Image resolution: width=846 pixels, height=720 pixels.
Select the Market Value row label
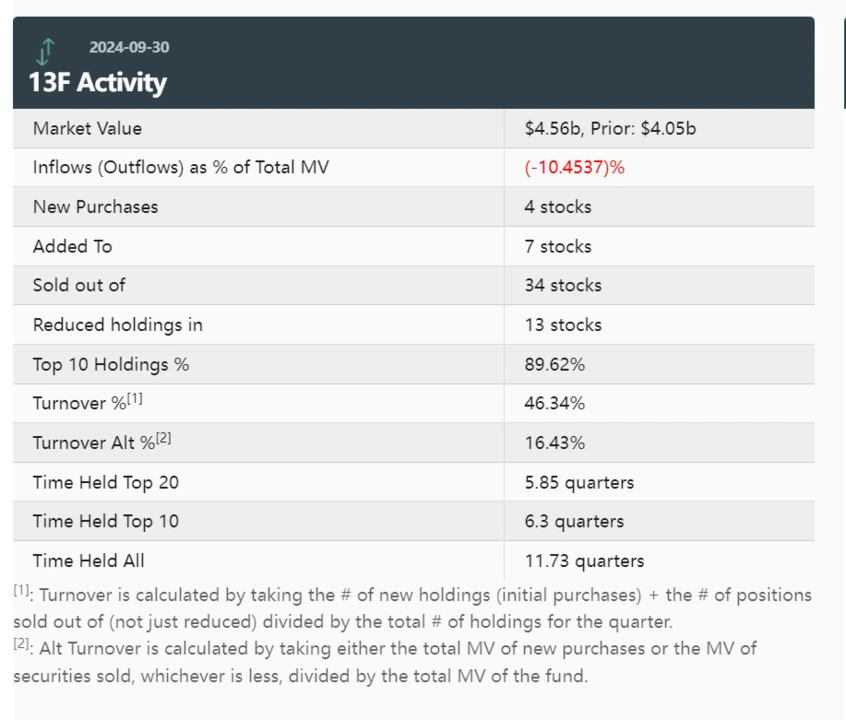tap(87, 128)
